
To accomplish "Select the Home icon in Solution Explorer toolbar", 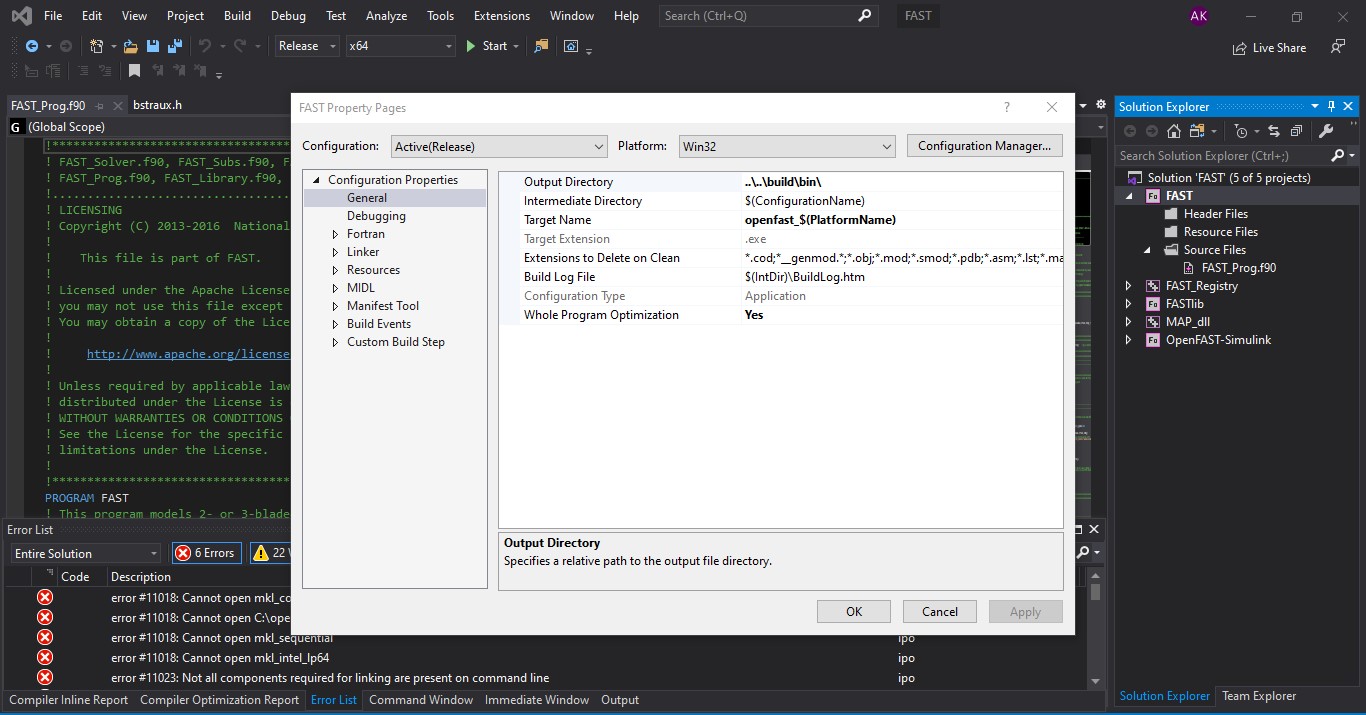I will tap(1174, 131).
